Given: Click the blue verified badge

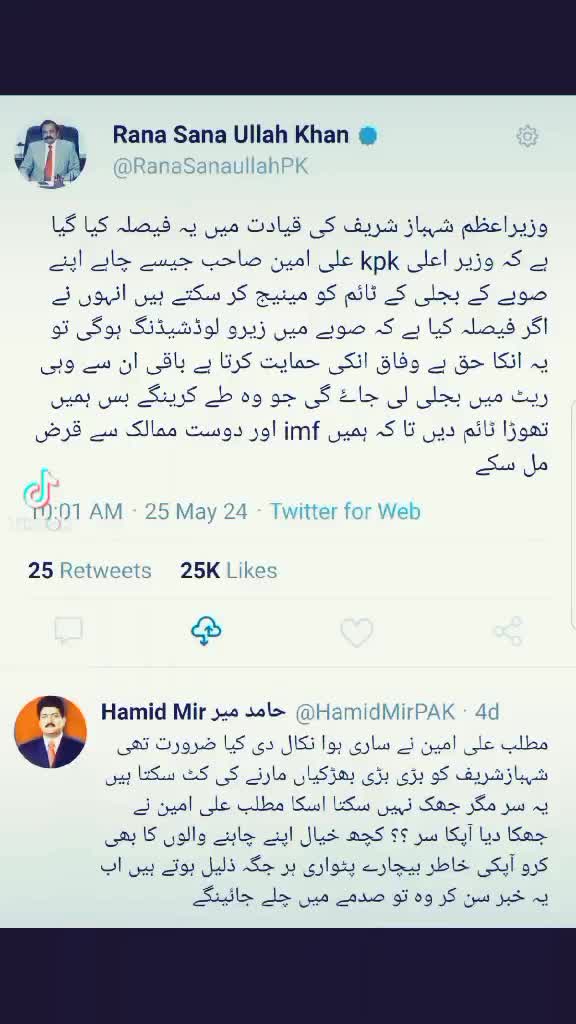Looking at the screenshot, I should [x=368, y=136].
